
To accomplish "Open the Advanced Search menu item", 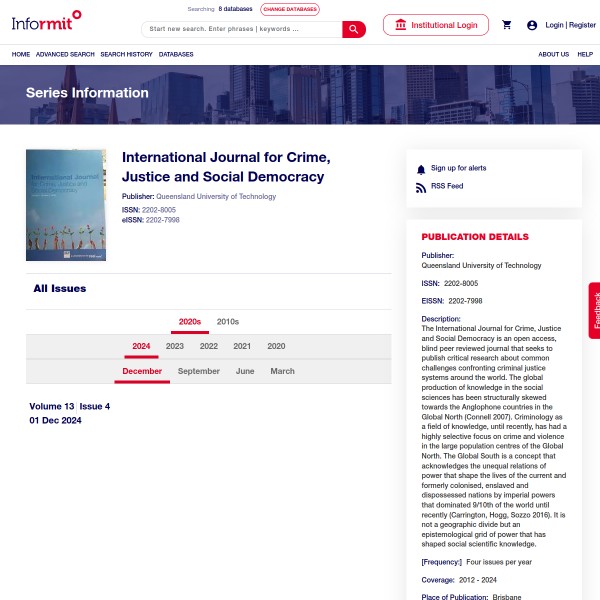I will (x=65, y=54).
